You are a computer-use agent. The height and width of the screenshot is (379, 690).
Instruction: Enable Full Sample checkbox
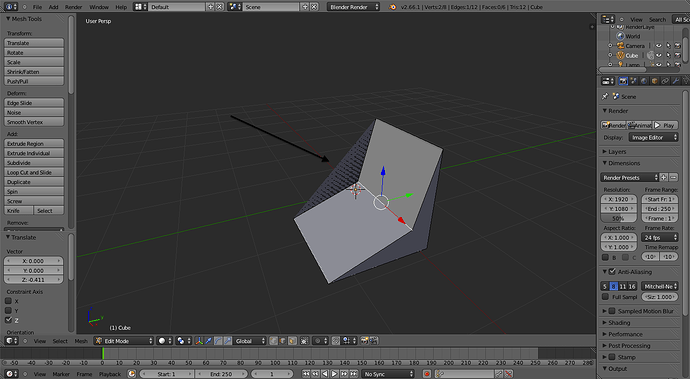605,297
